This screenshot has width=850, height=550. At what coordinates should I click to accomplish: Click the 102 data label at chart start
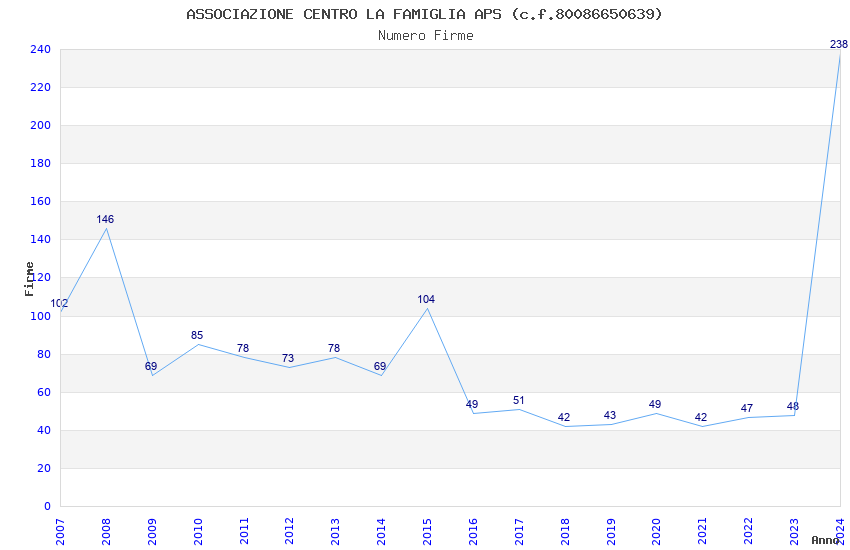click(60, 304)
